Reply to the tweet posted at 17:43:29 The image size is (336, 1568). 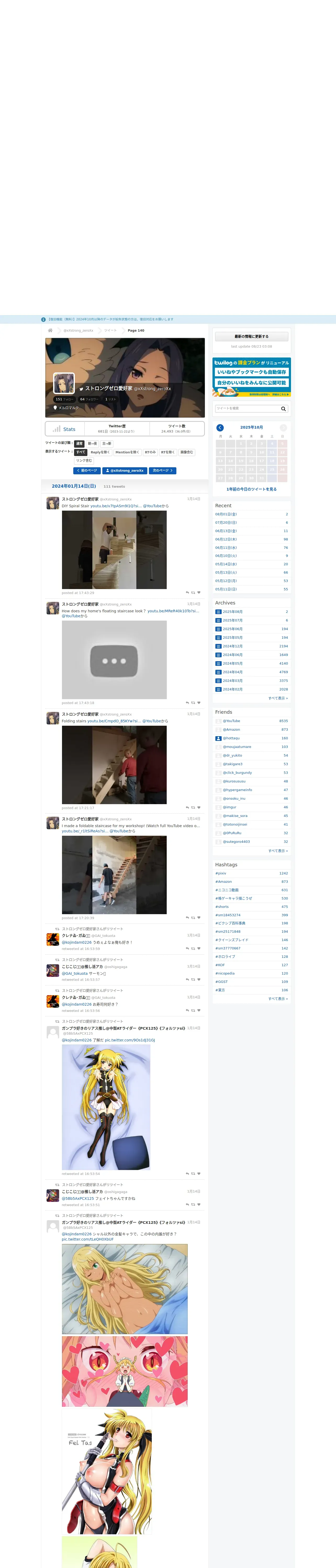(187, 592)
